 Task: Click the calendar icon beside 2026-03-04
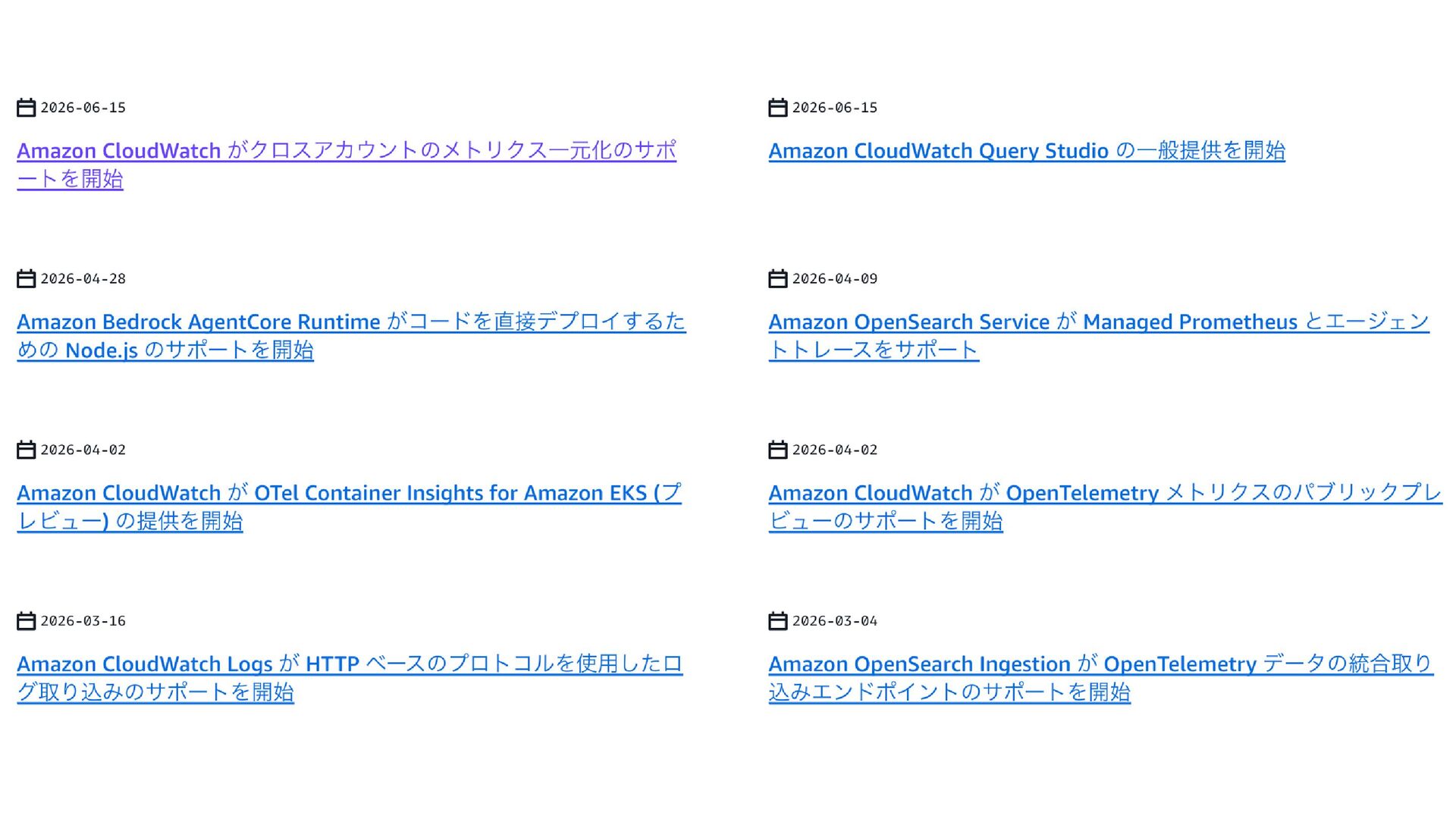[778, 621]
